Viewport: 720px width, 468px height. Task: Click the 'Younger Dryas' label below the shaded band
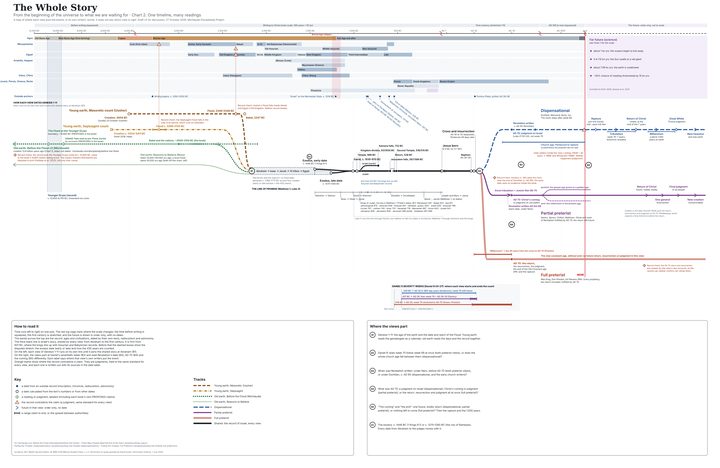click(62, 195)
